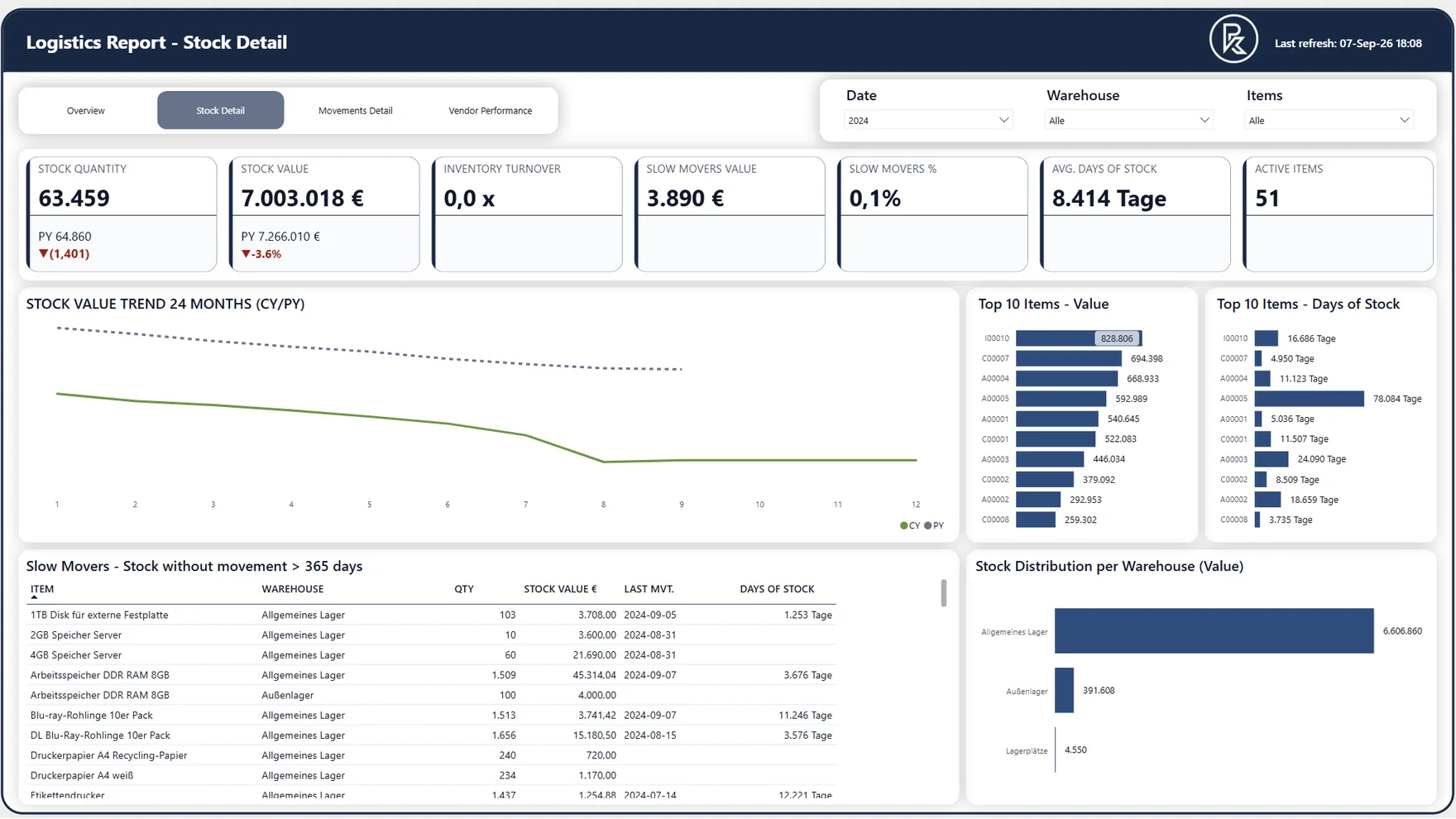This screenshot has height=819, width=1456.
Task: Select the I00010 bar in Top 10 Value
Action: (1079, 338)
